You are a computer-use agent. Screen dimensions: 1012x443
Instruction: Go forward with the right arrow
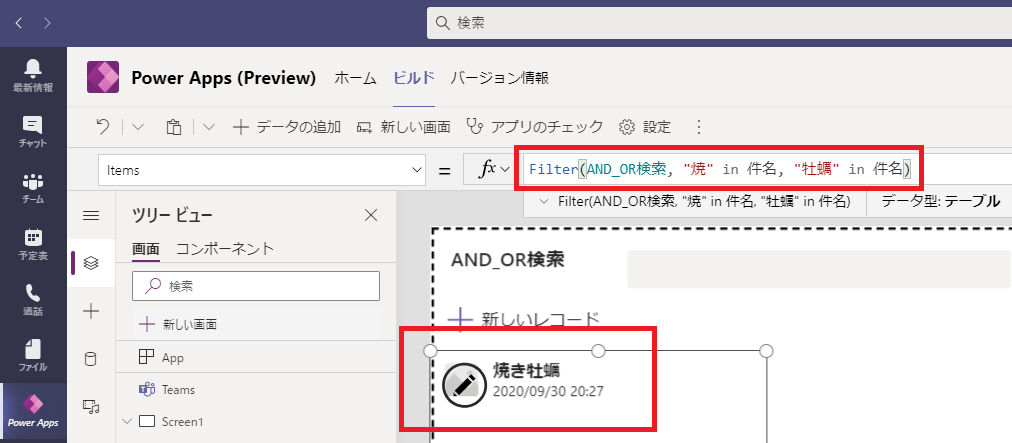coord(47,23)
